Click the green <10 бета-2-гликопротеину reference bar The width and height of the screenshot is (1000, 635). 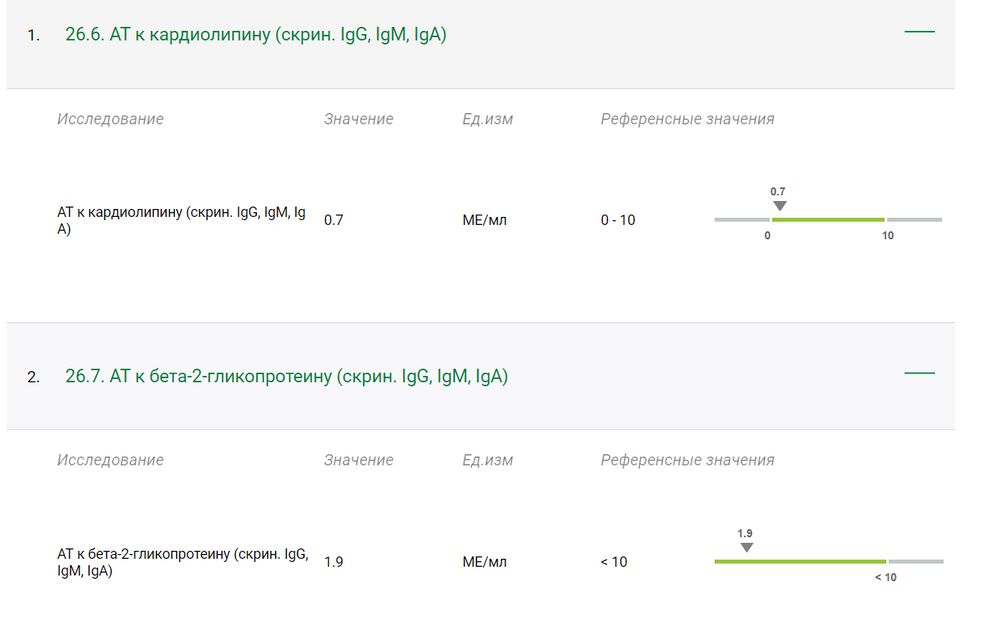pos(800,562)
